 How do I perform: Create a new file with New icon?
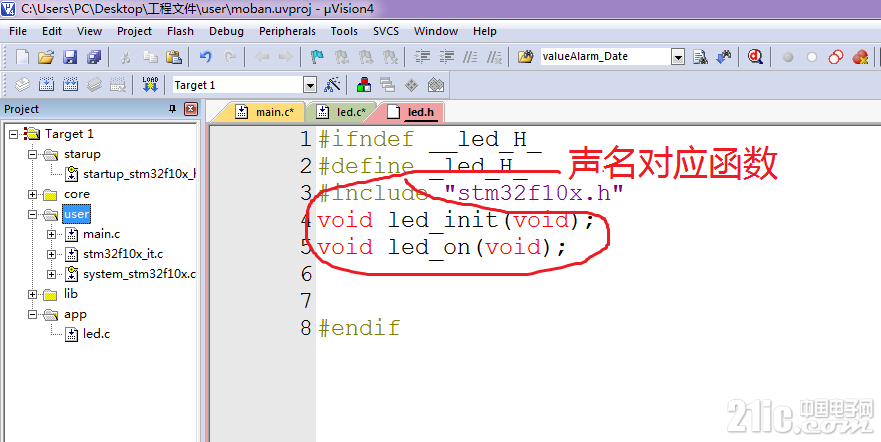click(x=22, y=57)
